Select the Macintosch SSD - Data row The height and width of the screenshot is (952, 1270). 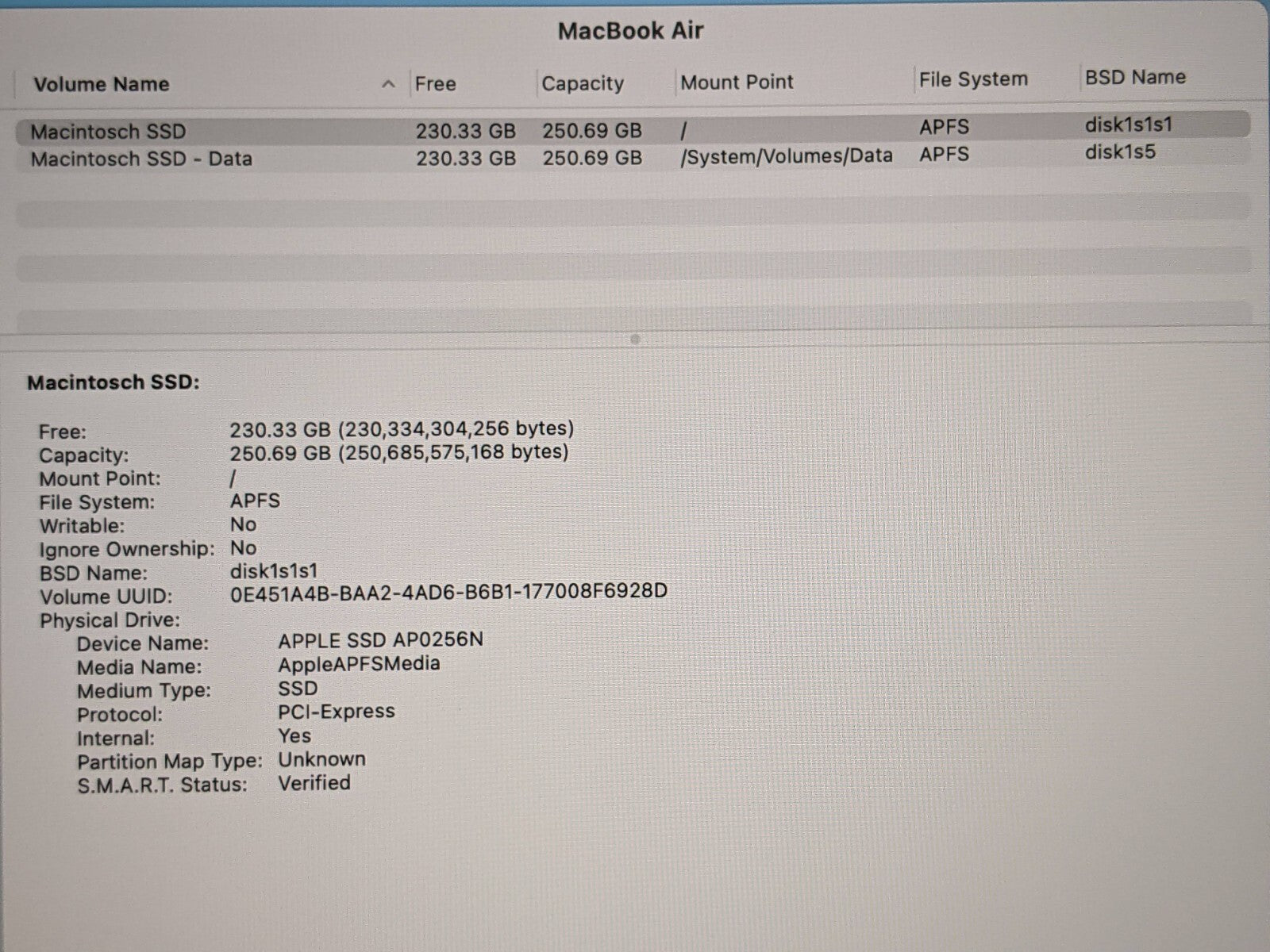pyautogui.click(x=141, y=159)
